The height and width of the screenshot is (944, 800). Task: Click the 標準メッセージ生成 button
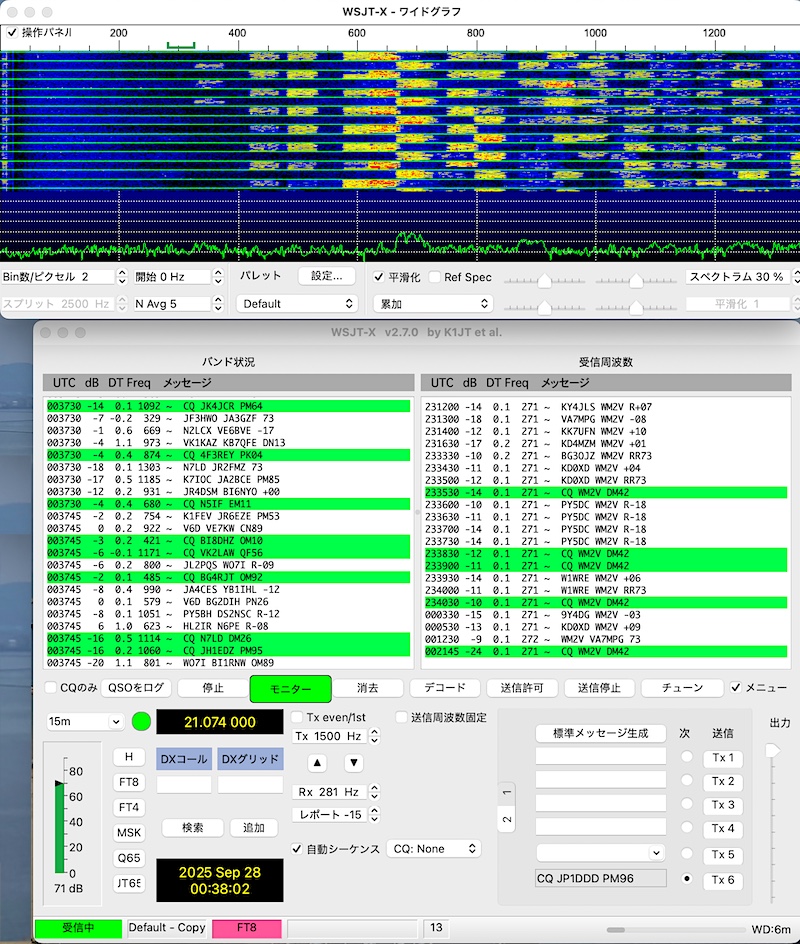tap(600, 733)
